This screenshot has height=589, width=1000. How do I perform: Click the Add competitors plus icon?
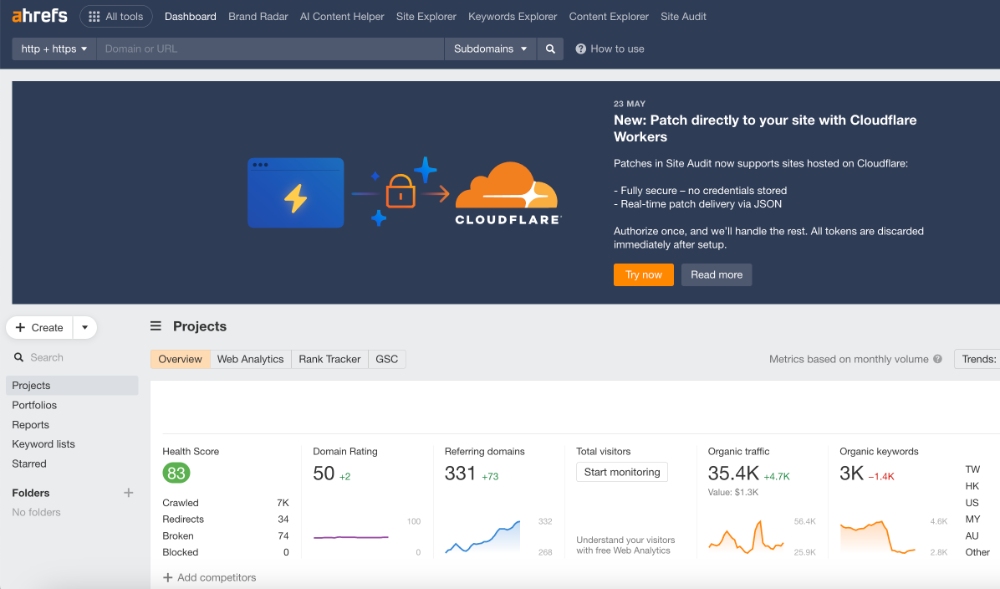[x=168, y=578]
